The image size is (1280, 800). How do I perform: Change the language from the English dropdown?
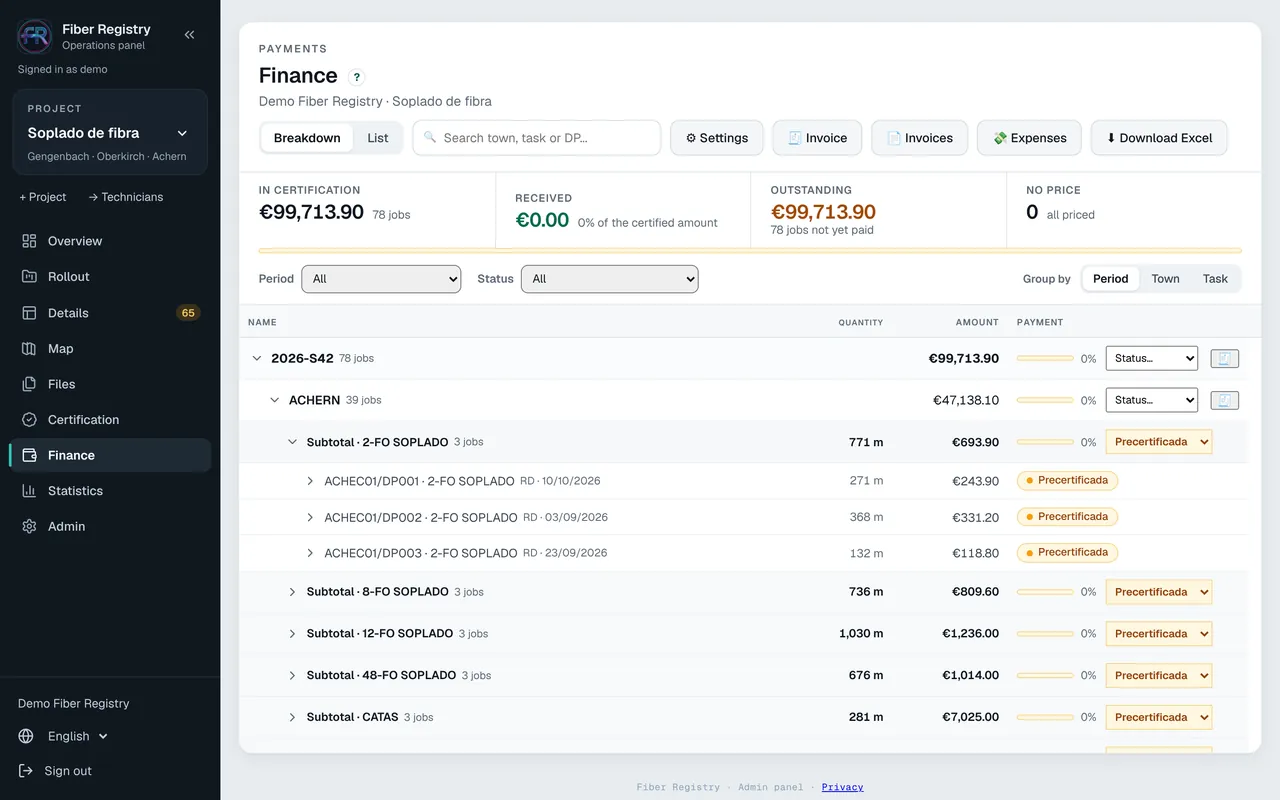(78, 736)
